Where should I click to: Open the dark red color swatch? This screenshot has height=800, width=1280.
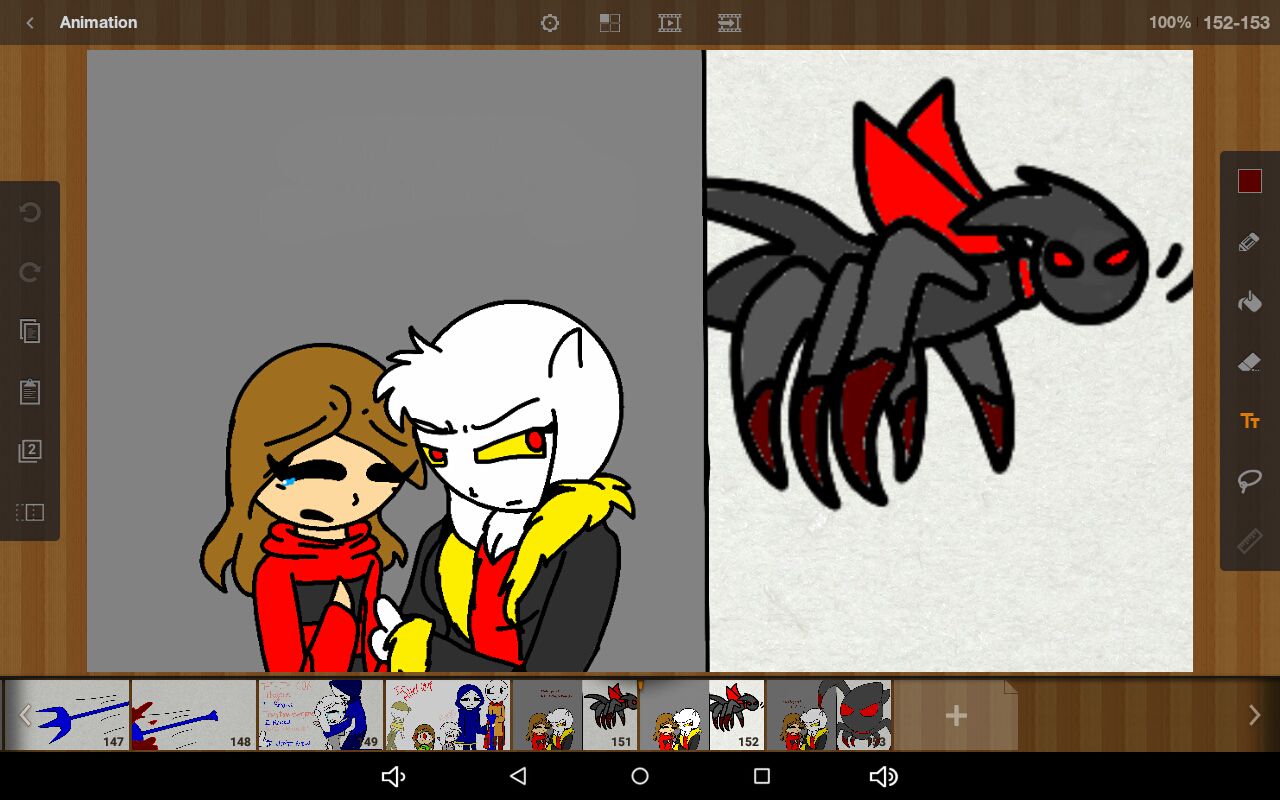point(1250,181)
